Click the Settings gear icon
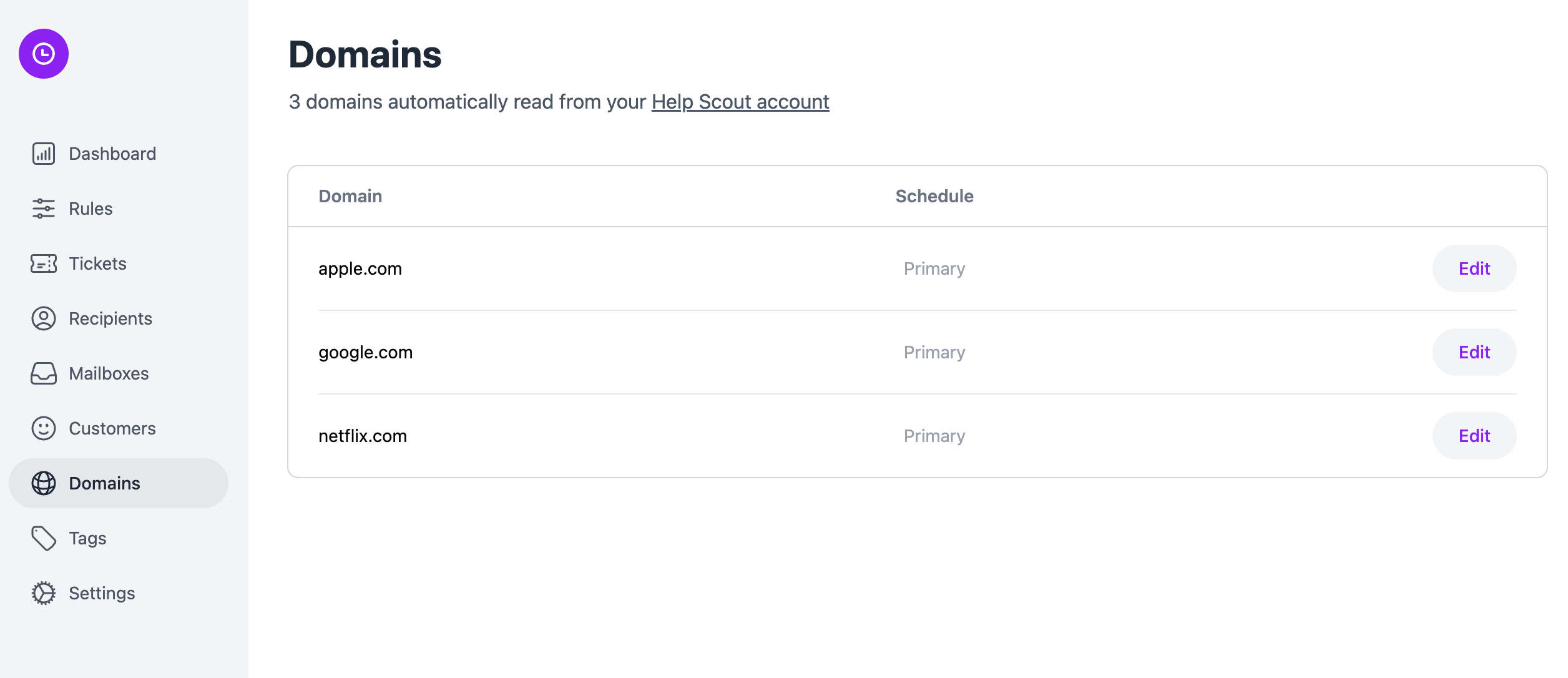1568x678 pixels. [44, 593]
